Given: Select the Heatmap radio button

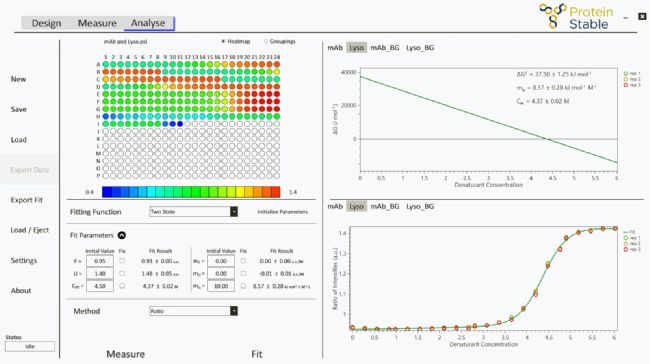Looking at the screenshot, I should 223,41.
